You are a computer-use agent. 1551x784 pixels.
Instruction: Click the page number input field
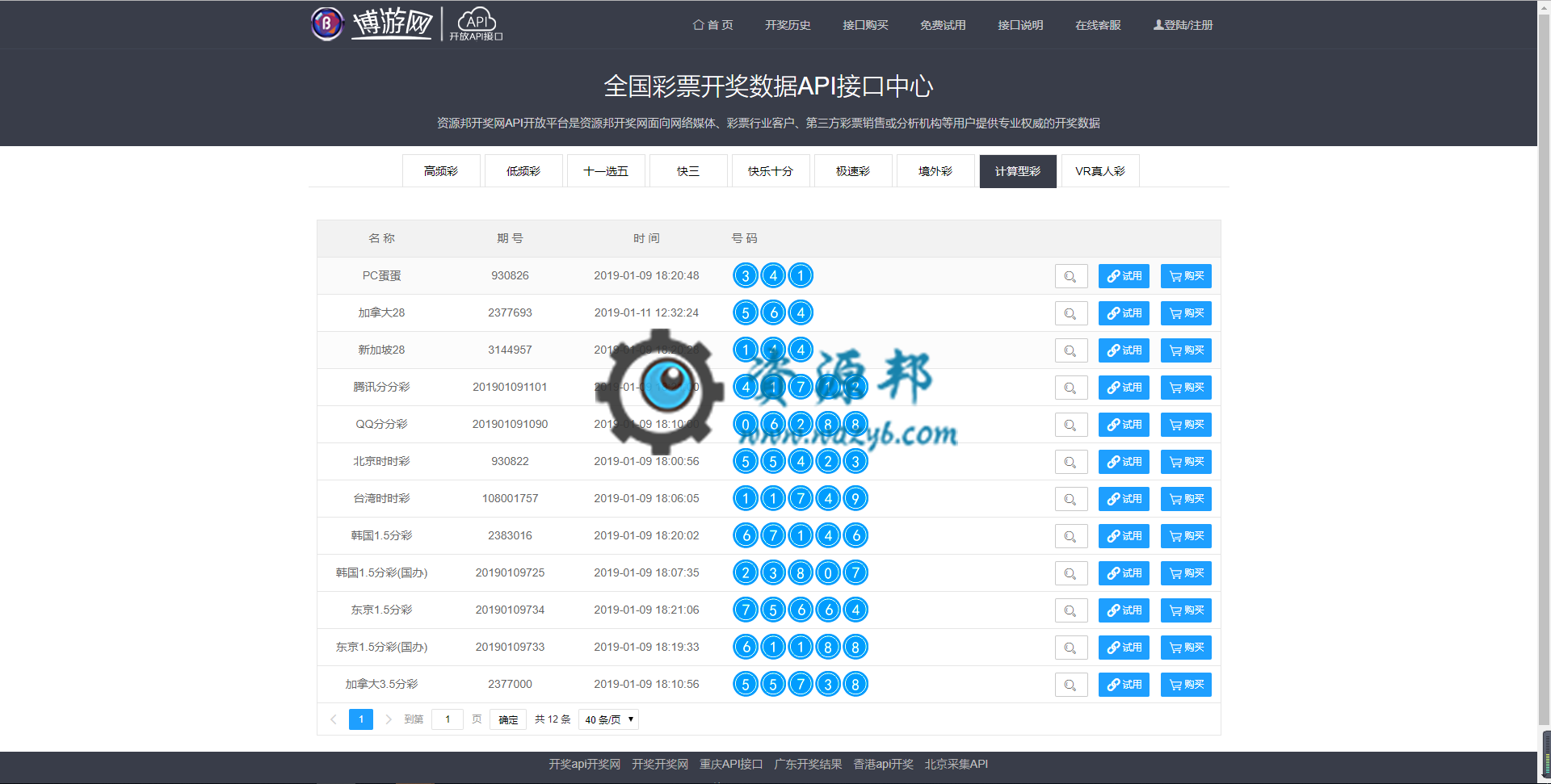448,719
